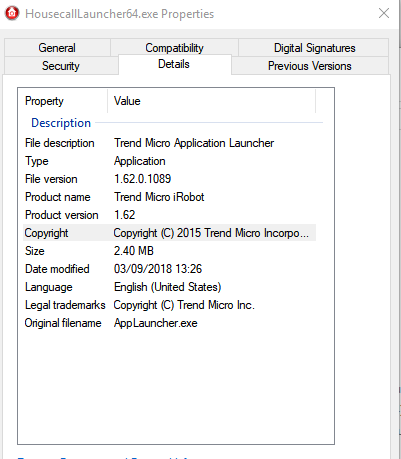
Task: Open the Digital Signatures tab
Action: (314, 48)
